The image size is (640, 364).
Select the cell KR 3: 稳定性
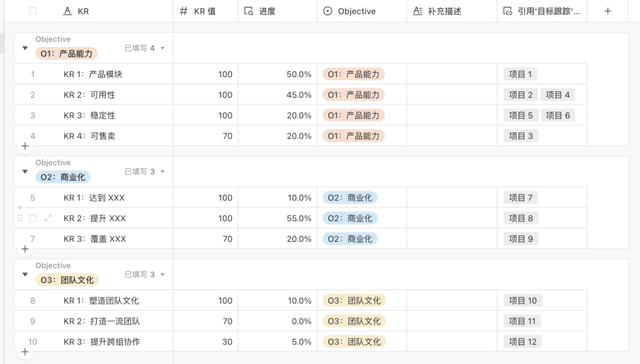[89, 115]
